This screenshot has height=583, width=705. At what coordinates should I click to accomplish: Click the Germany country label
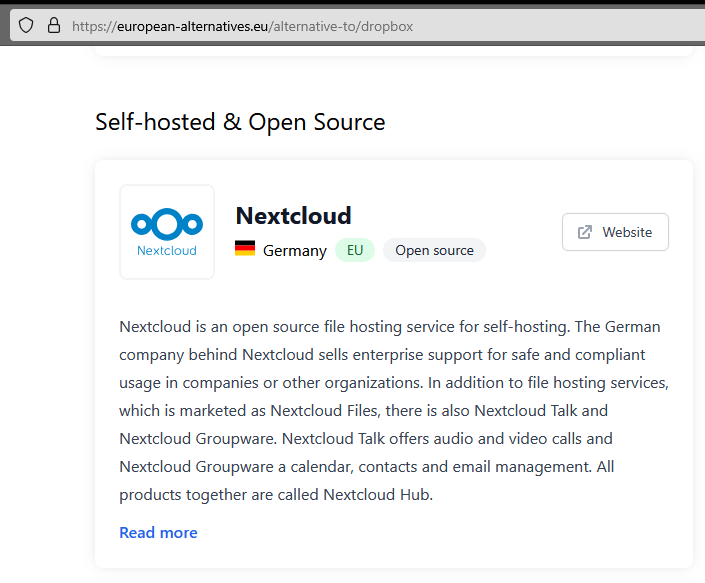[295, 250]
